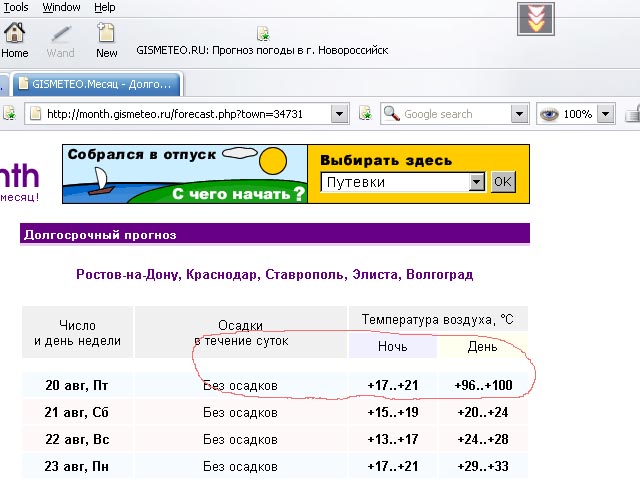Click the Wand toolbar icon
The image size is (640, 480).
pyautogui.click(x=61, y=39)
